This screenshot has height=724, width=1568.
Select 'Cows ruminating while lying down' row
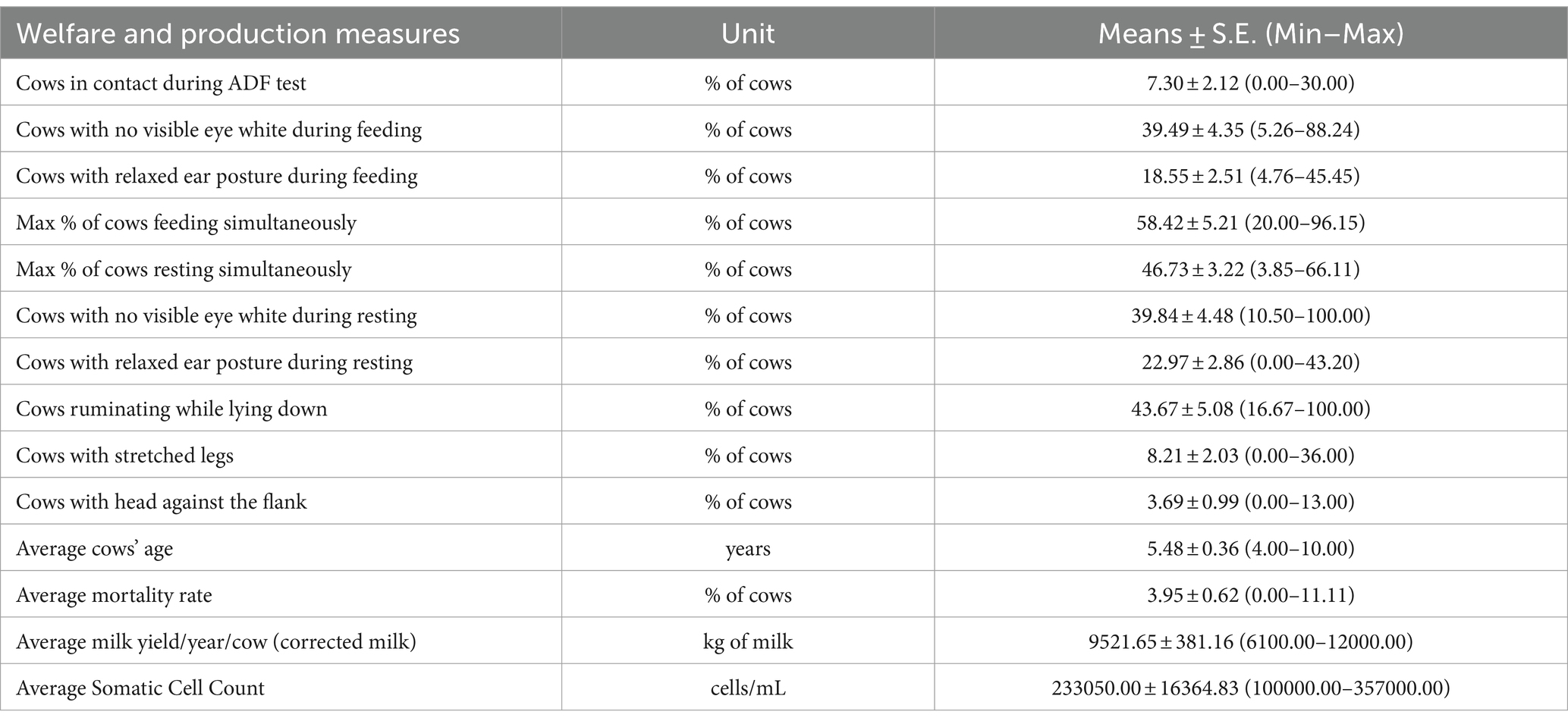[x=784, y=409]
